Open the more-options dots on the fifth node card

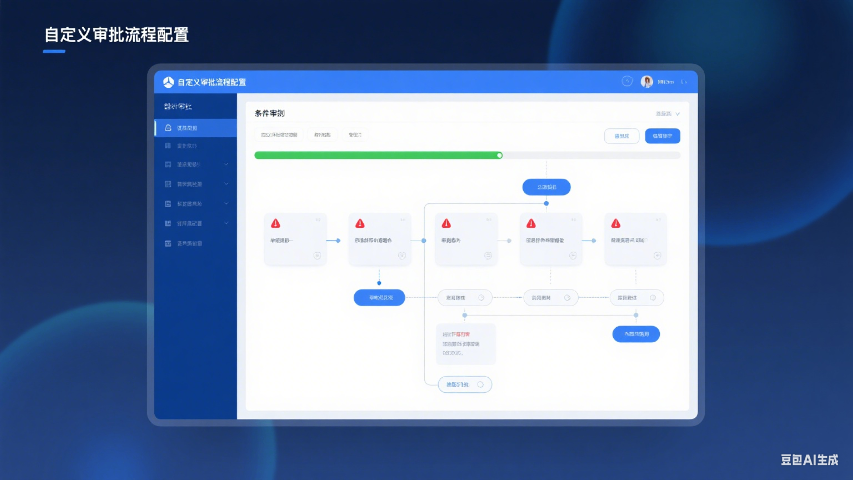click(x=658, y=220)
